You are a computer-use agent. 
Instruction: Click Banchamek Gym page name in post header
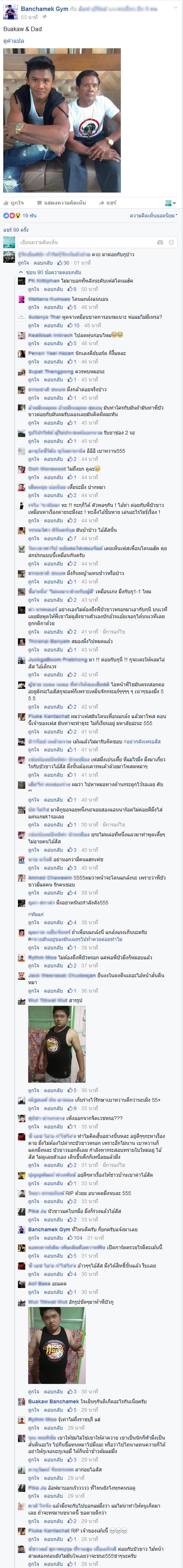tap(44, 9)
